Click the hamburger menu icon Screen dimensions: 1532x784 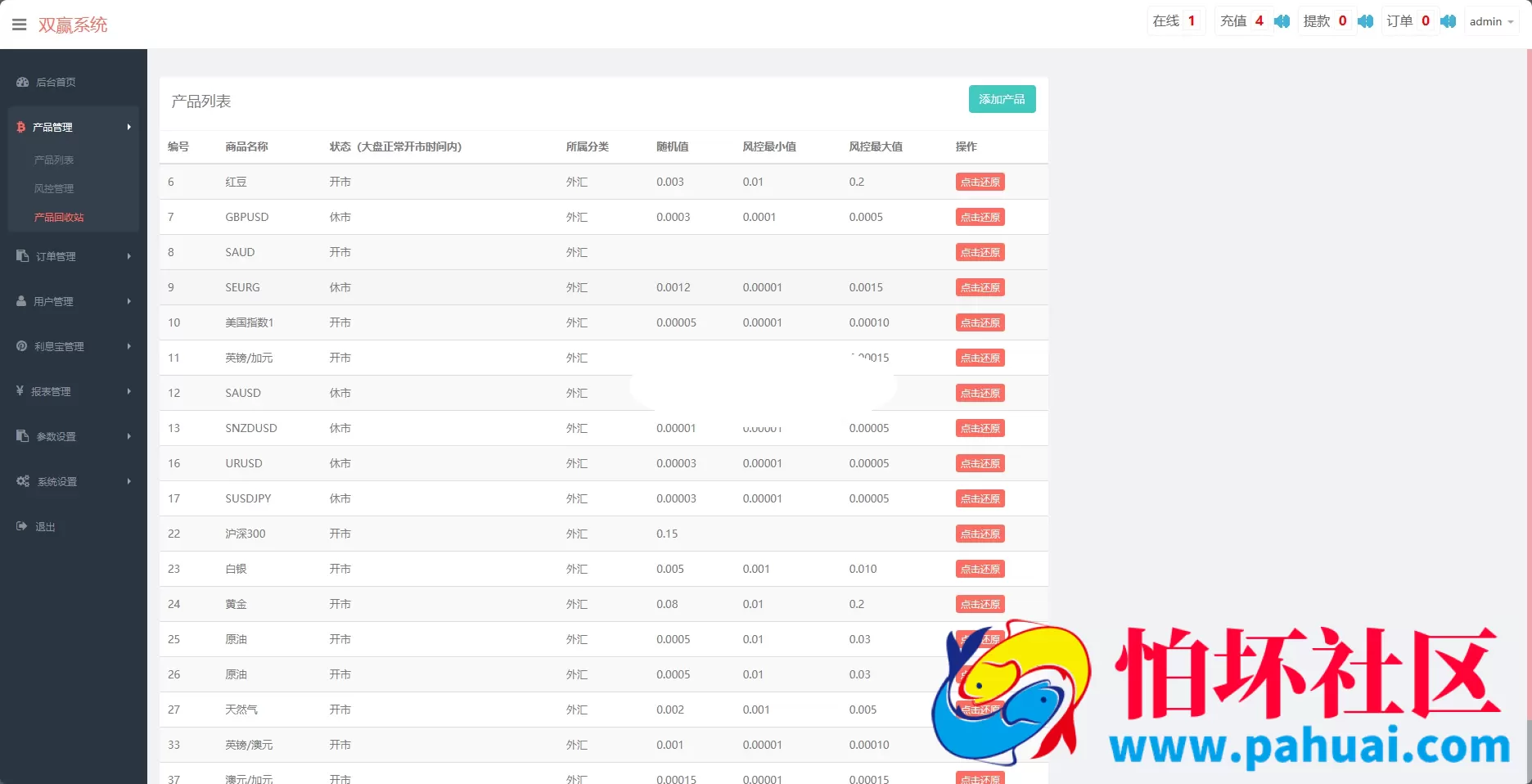point(20,25)
